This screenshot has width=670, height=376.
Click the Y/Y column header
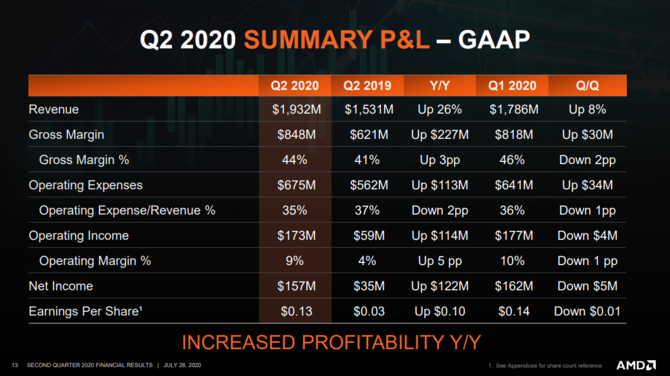(440, 86)
